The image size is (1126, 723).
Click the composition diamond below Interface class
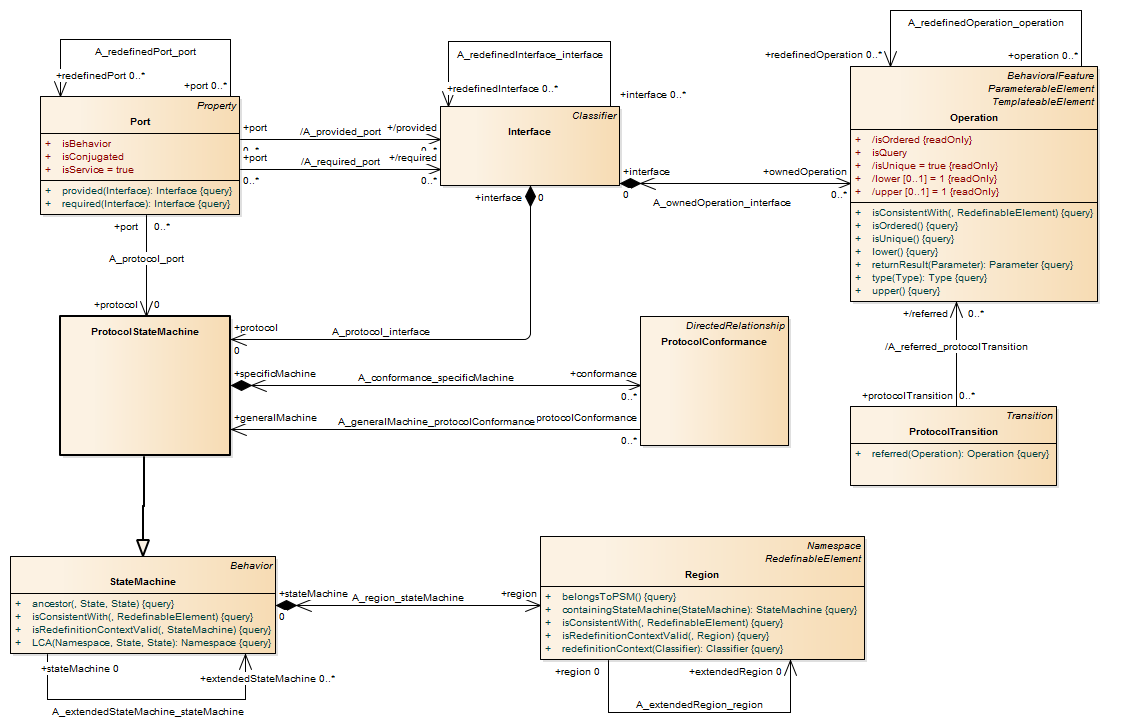point(530,195)
